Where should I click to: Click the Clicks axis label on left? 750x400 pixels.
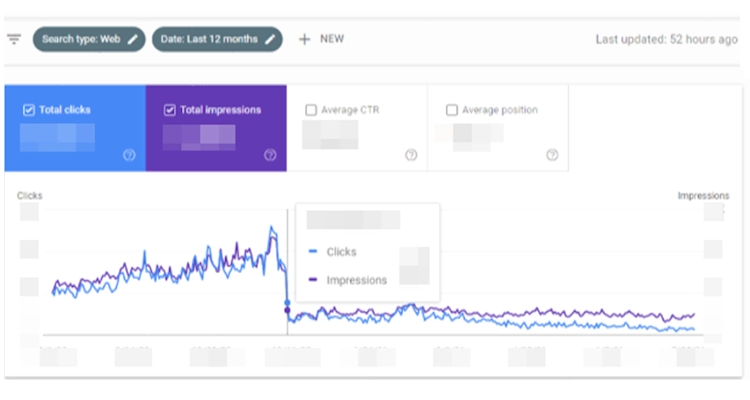pos(30,196)
